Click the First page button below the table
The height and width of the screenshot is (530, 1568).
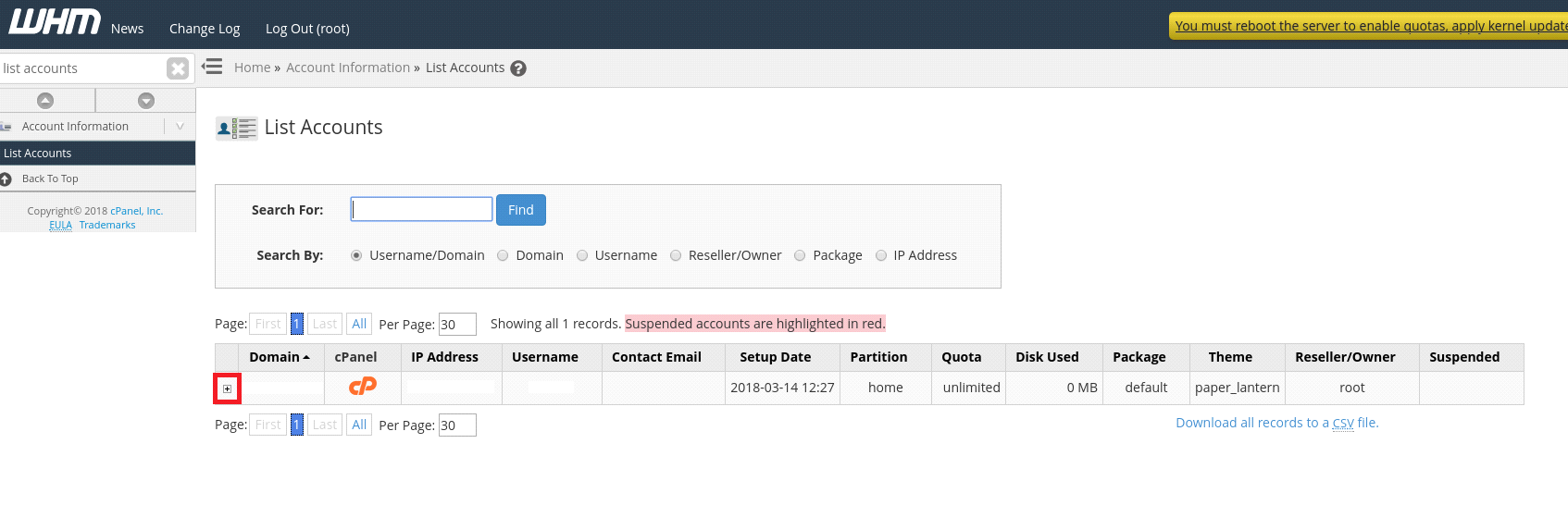click(268, 425)
